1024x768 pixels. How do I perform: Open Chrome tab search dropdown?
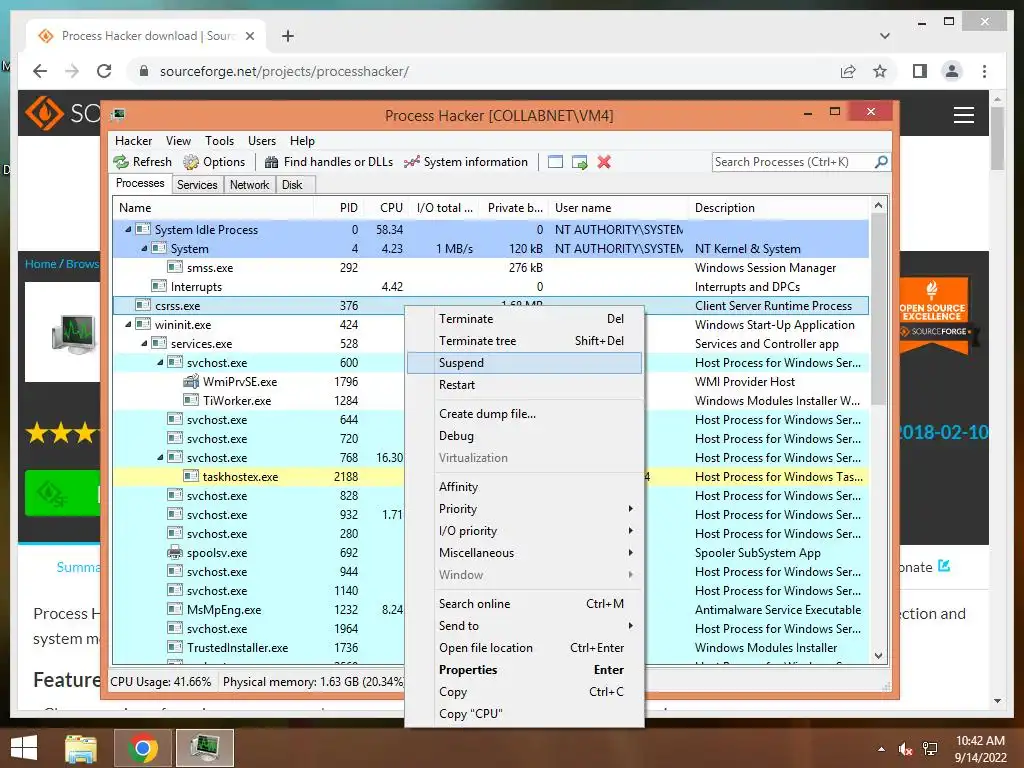pyautogui.click(x=885, y=36)
